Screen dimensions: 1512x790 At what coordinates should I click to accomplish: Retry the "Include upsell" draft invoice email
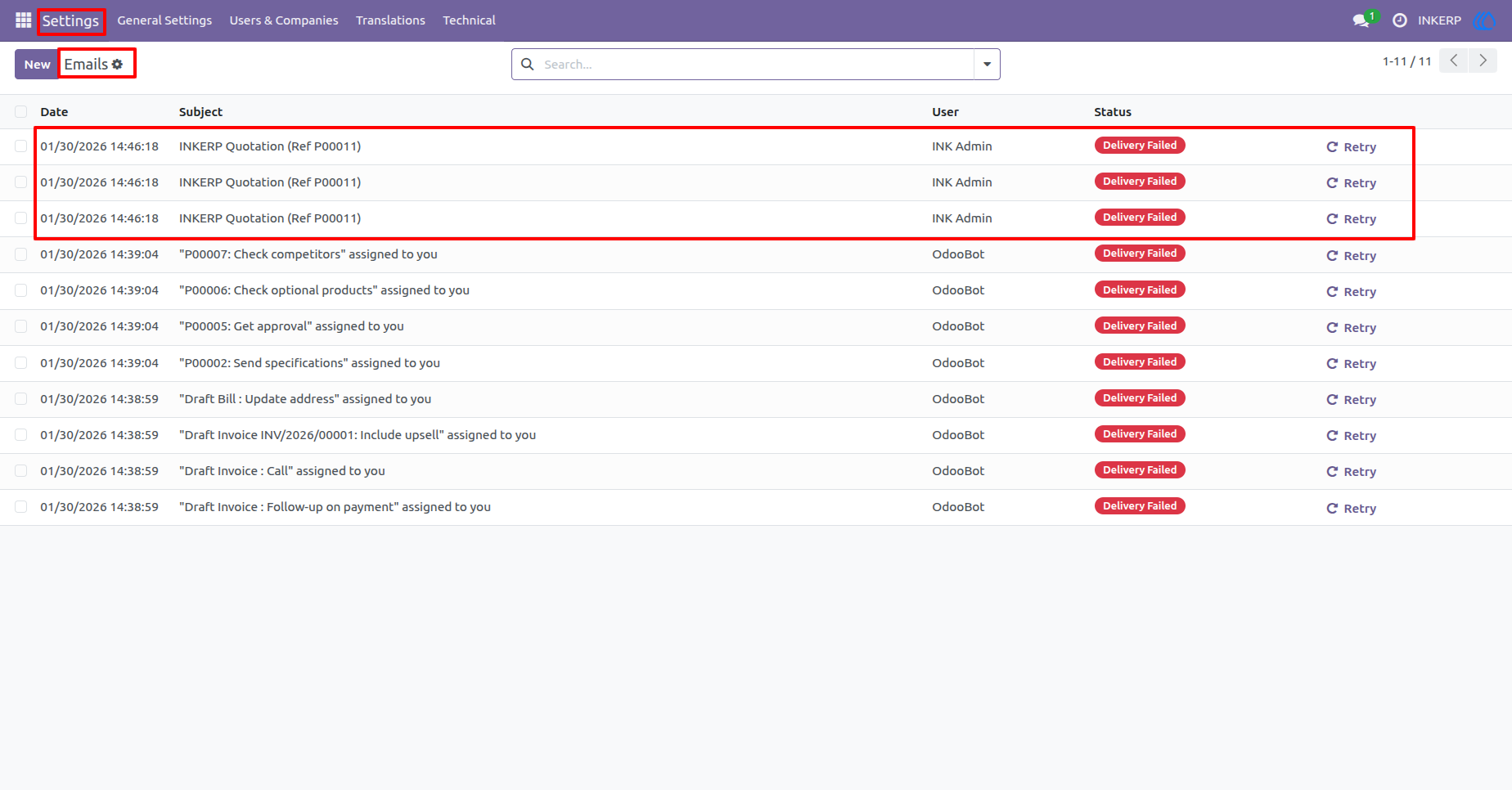pos(1351,436)
